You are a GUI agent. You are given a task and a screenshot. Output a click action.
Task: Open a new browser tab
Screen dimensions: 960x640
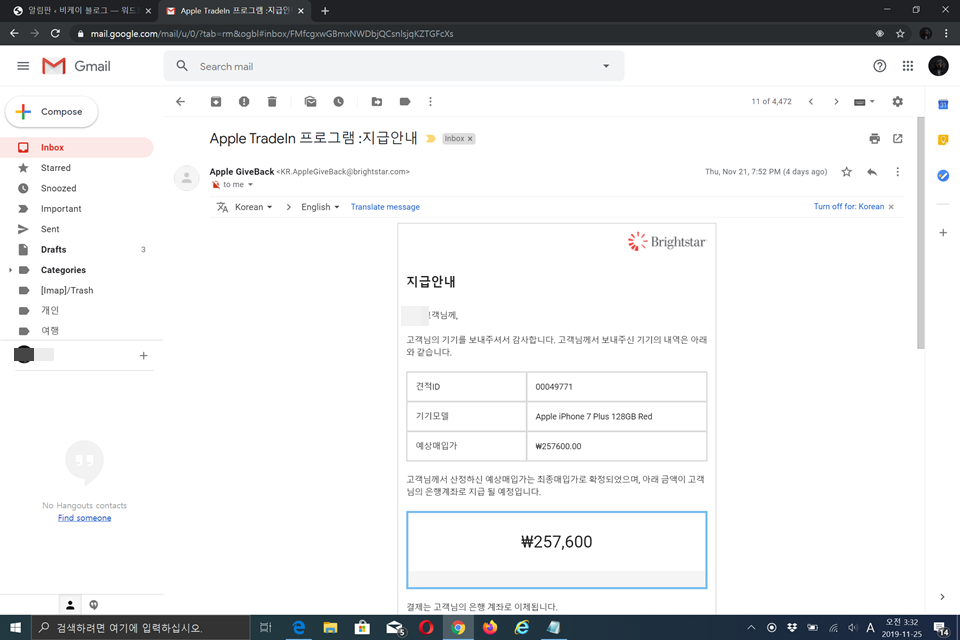[x=325, y=11]
